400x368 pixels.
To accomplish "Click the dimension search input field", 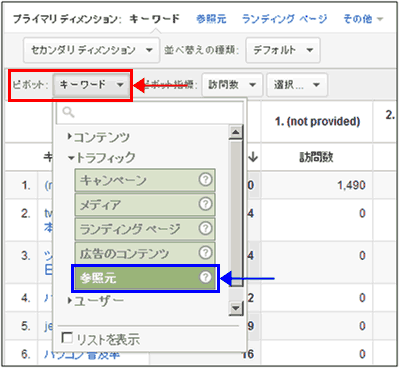I will pyautogui.click(x=150, y=113).
